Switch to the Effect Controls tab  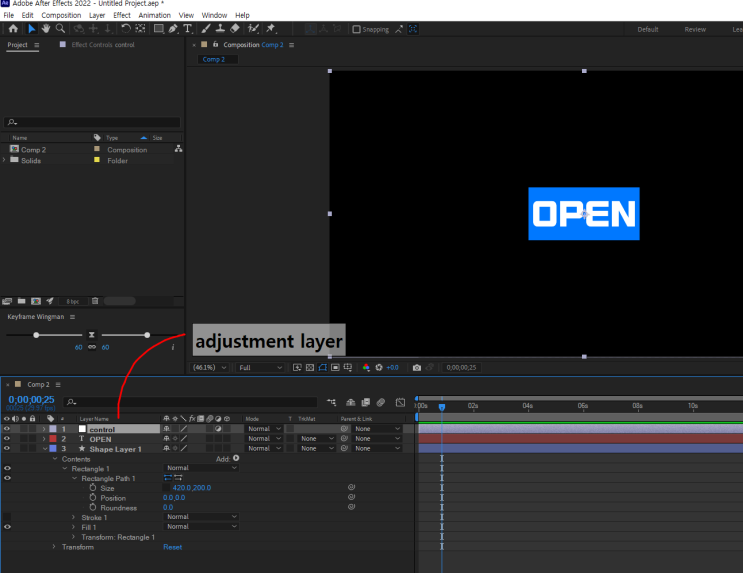click(x=103, y=45)
